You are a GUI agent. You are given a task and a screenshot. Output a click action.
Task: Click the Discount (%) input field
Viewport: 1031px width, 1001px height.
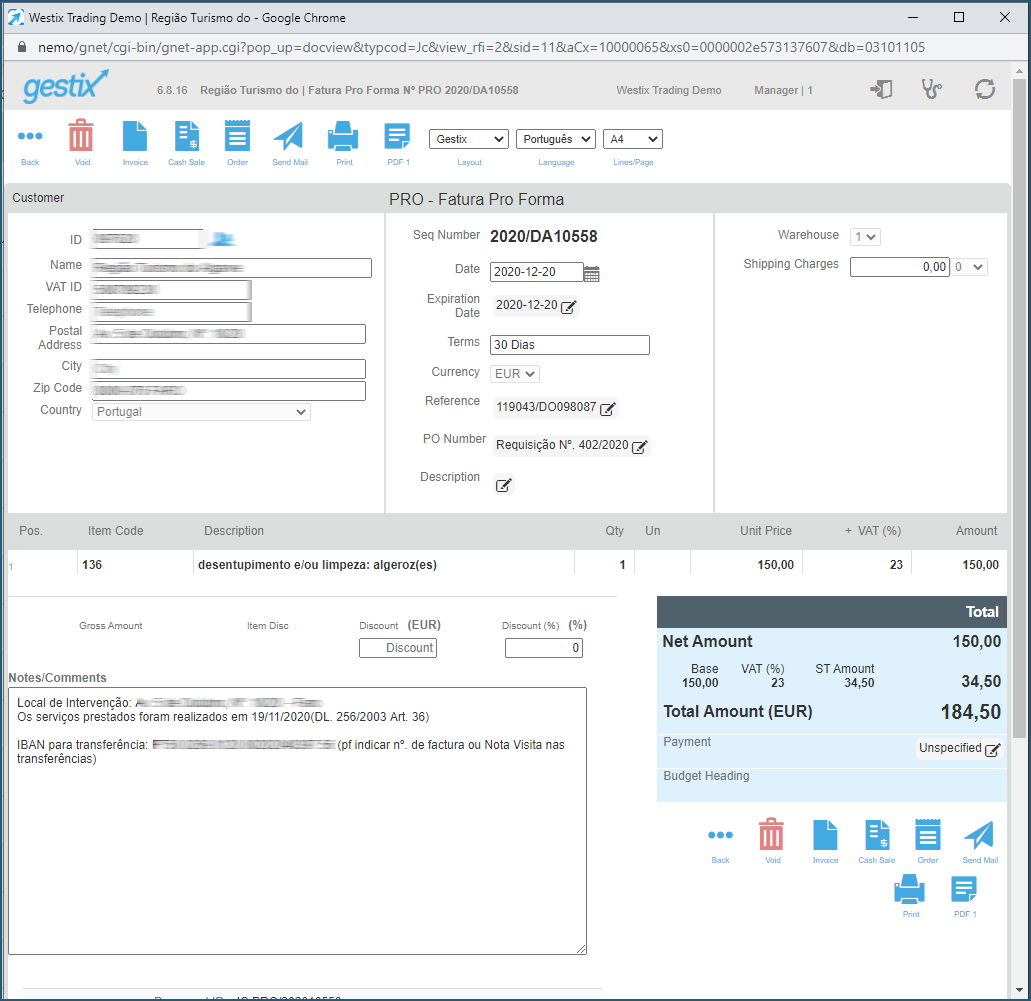pos(544,648)
